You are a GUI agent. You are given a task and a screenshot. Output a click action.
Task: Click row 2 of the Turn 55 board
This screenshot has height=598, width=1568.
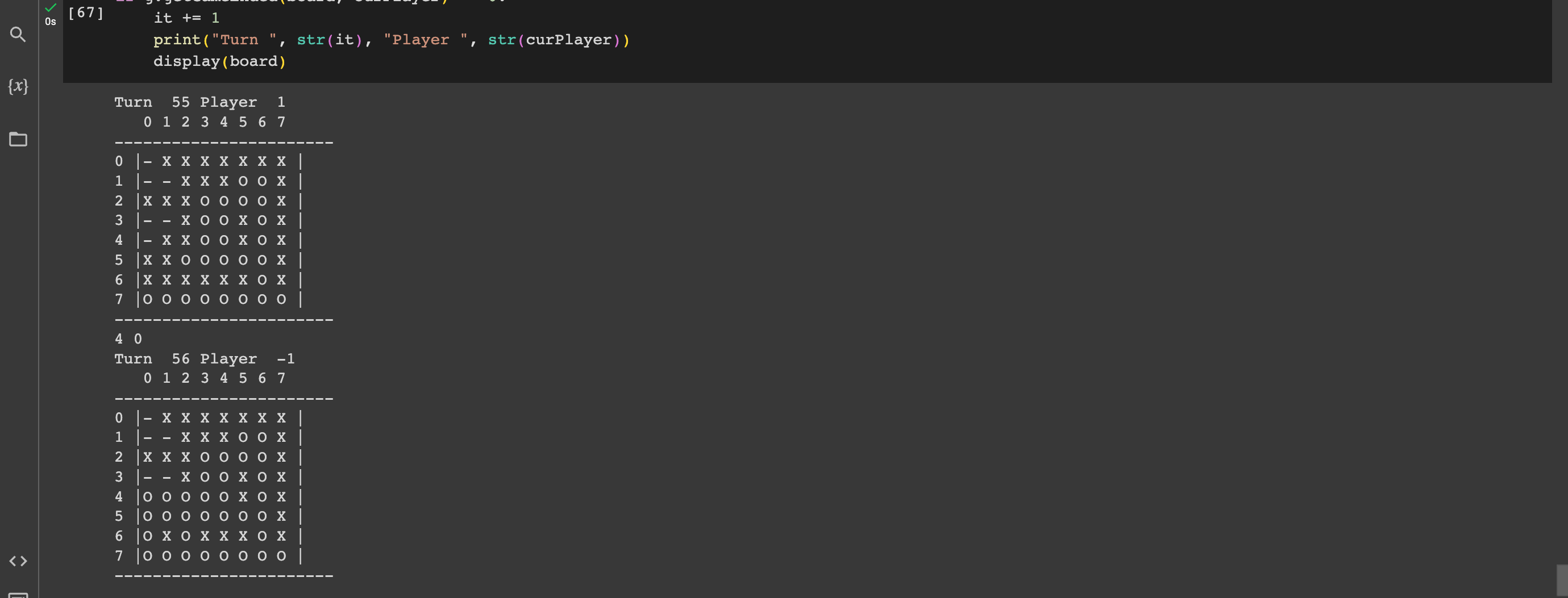(x=209, y=200)
